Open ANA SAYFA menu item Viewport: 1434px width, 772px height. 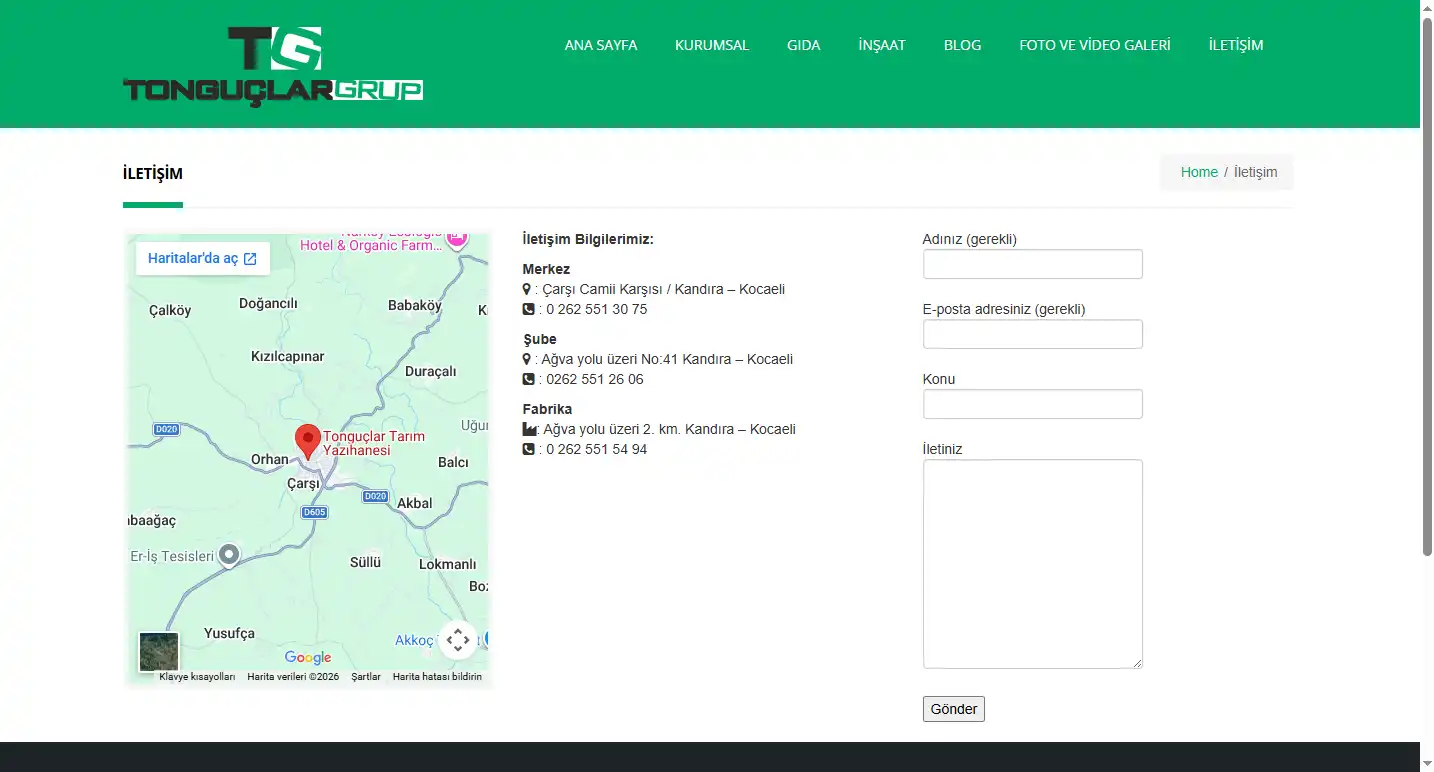(601, 45)
